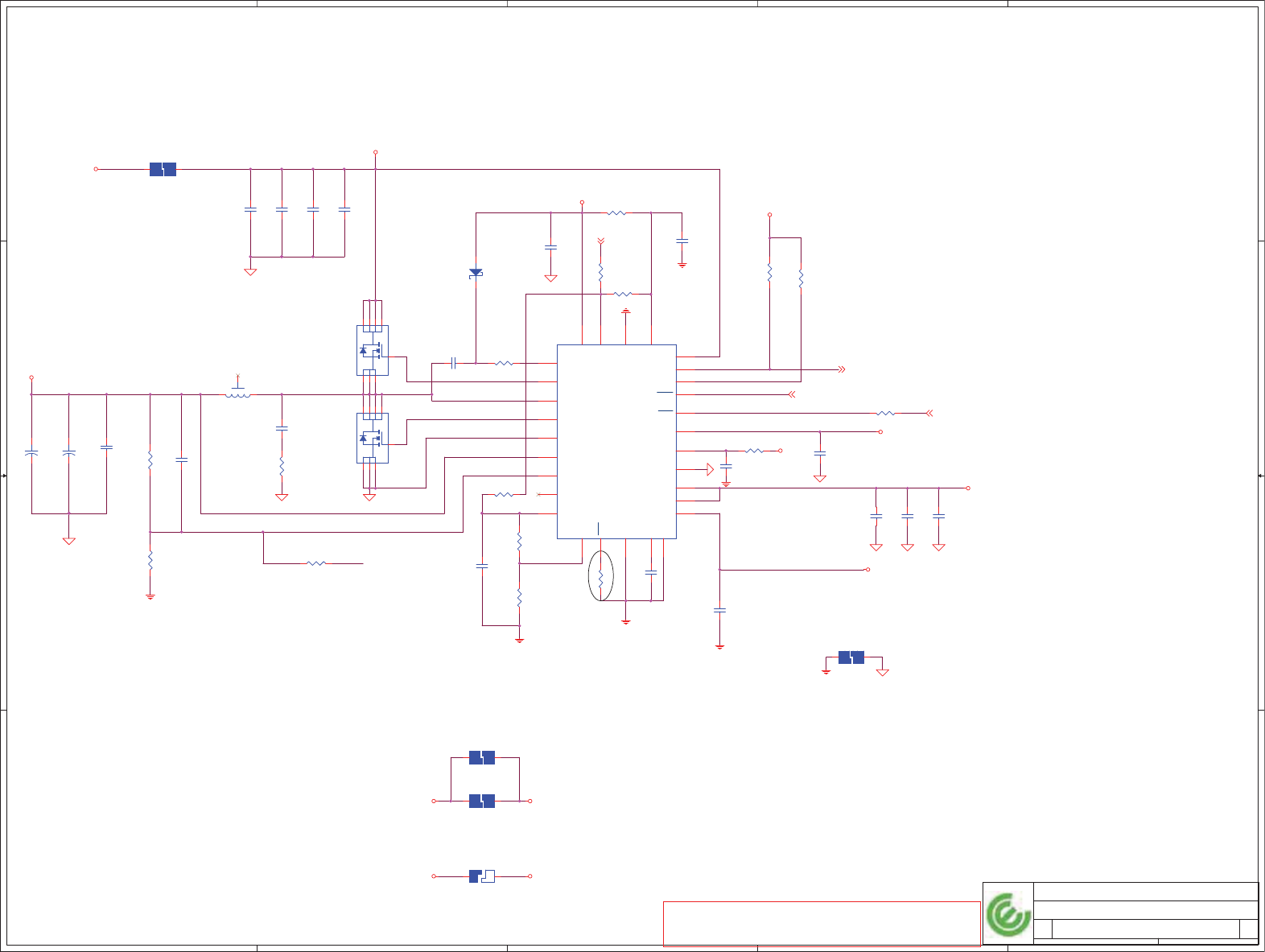Select the upper of the two parallel jumpers
Viewport: 1265px width, 952px height.
coord(482,758)
